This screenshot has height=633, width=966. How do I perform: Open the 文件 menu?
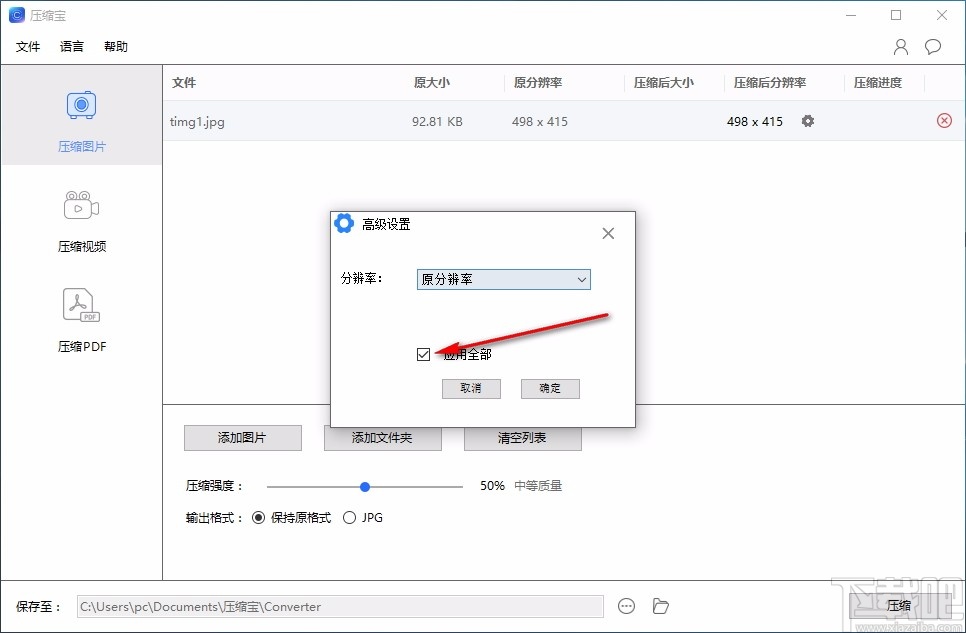pos(28,46)
